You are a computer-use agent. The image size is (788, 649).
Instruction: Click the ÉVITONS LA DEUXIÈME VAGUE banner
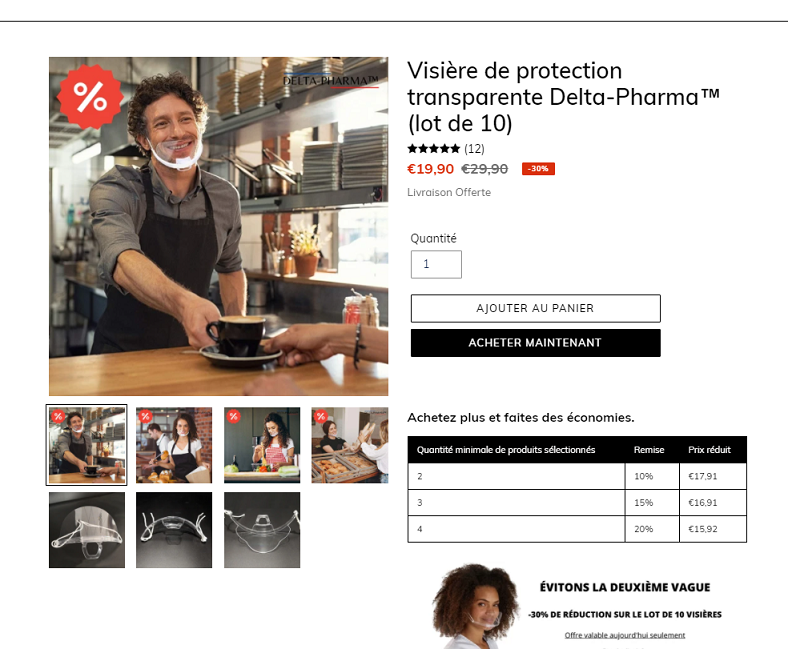pos(577,606)
